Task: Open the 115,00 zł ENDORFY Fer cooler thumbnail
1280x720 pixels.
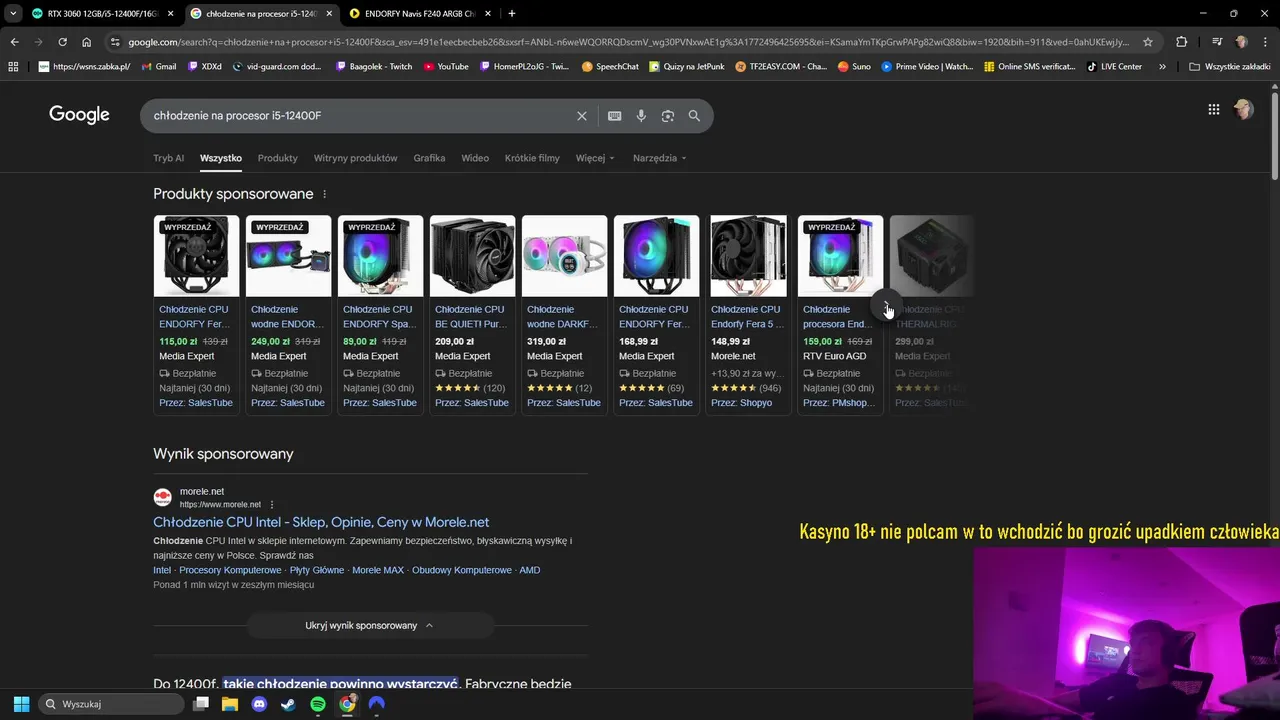Action: (196, 256)
